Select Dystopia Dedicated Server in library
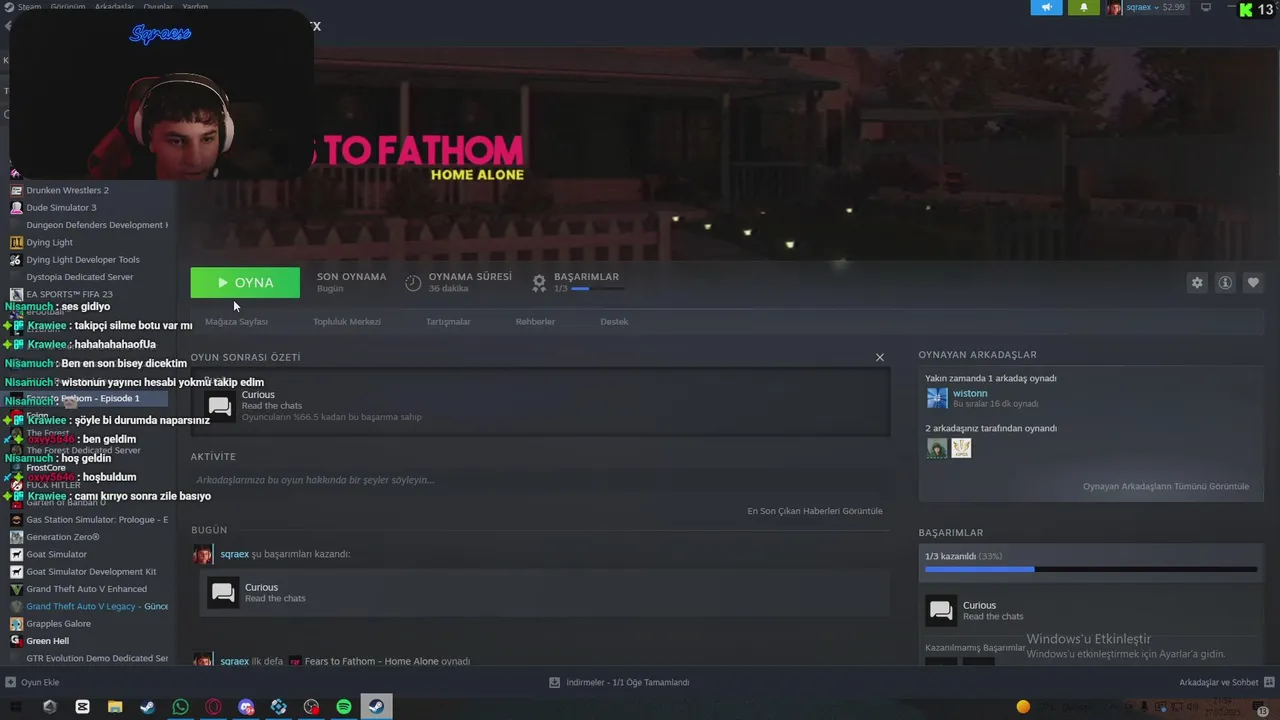 80,277
